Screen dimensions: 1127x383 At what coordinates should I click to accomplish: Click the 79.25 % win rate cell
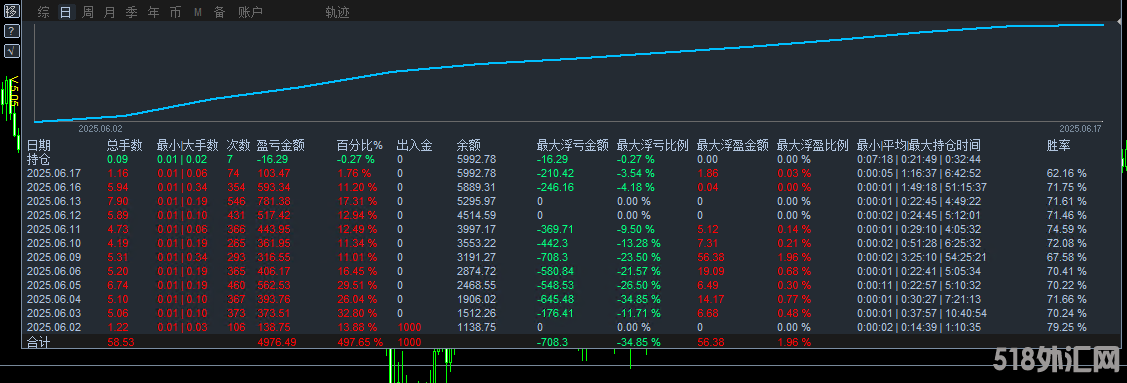coord(1067,327)
